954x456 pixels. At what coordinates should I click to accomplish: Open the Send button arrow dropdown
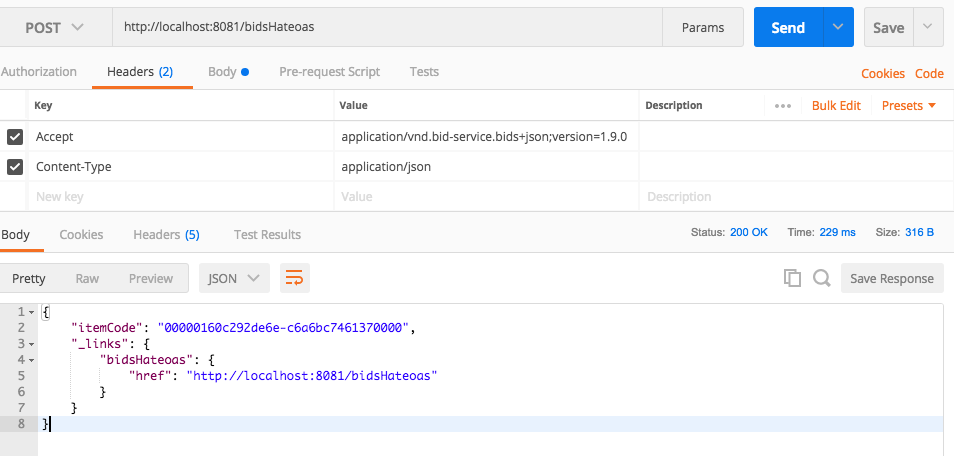tap(838, 28)
